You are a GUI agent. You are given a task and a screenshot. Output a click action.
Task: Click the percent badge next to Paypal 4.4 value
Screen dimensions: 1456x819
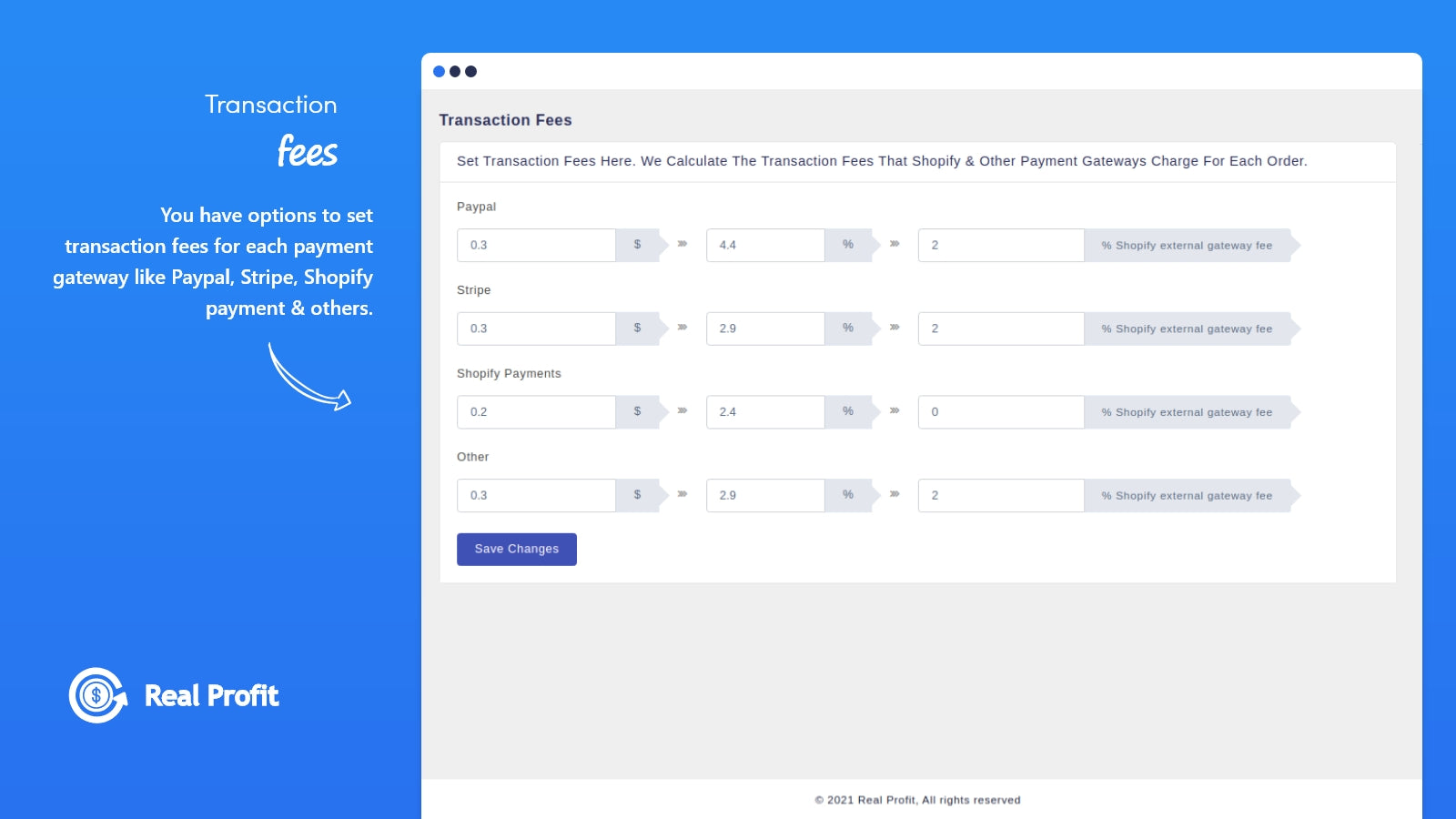(848, 245)
